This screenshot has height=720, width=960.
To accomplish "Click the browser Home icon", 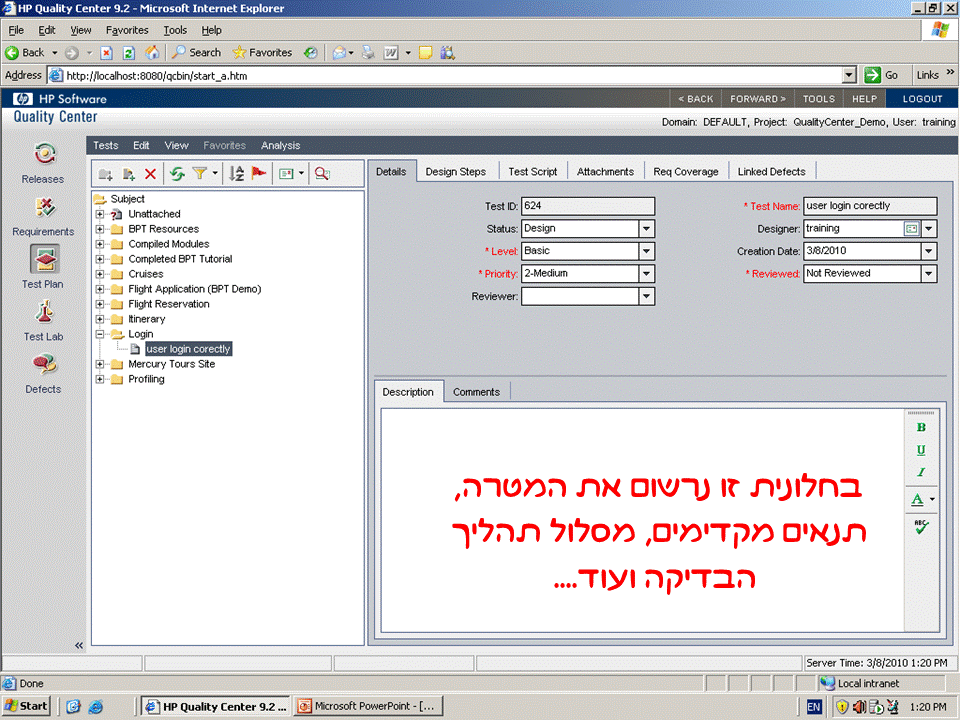I will point(152,53).
